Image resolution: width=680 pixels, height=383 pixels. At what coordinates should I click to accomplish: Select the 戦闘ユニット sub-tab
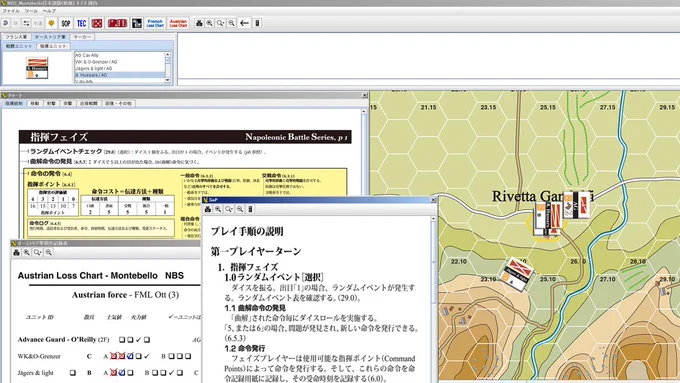pos(19,46)
